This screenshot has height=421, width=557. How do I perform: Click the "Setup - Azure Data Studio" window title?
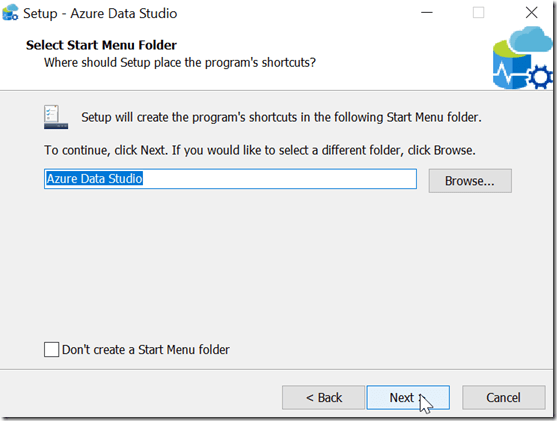pyautogui.click(x=100, y=14)
